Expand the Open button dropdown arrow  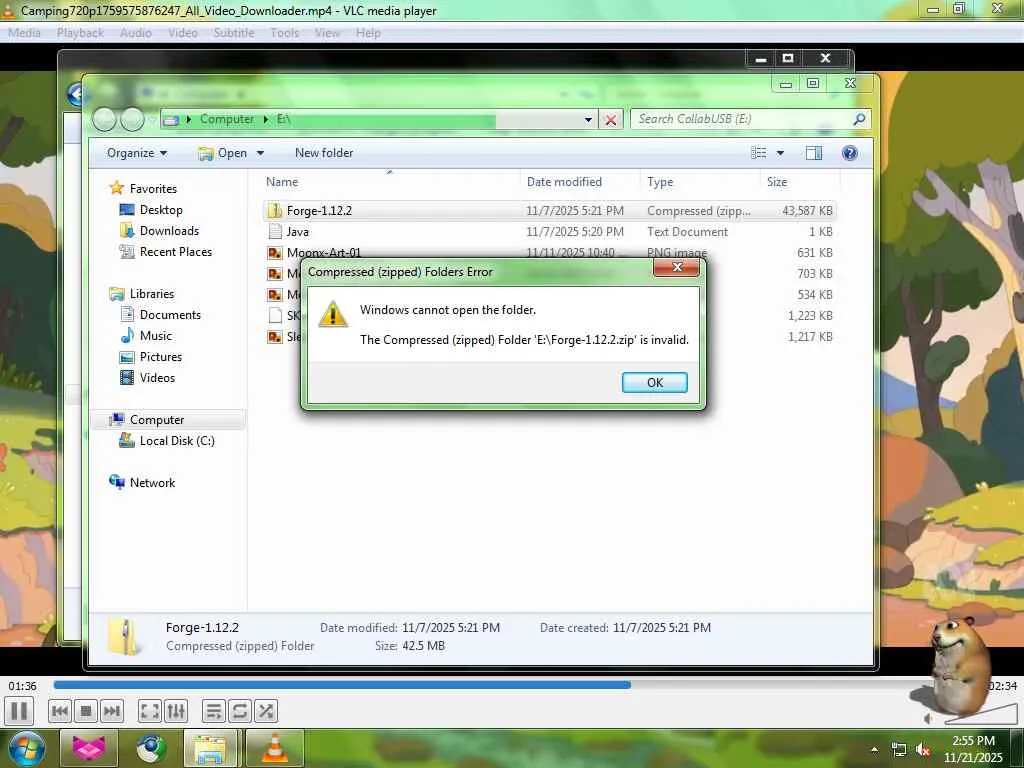[x=260, y=153]
